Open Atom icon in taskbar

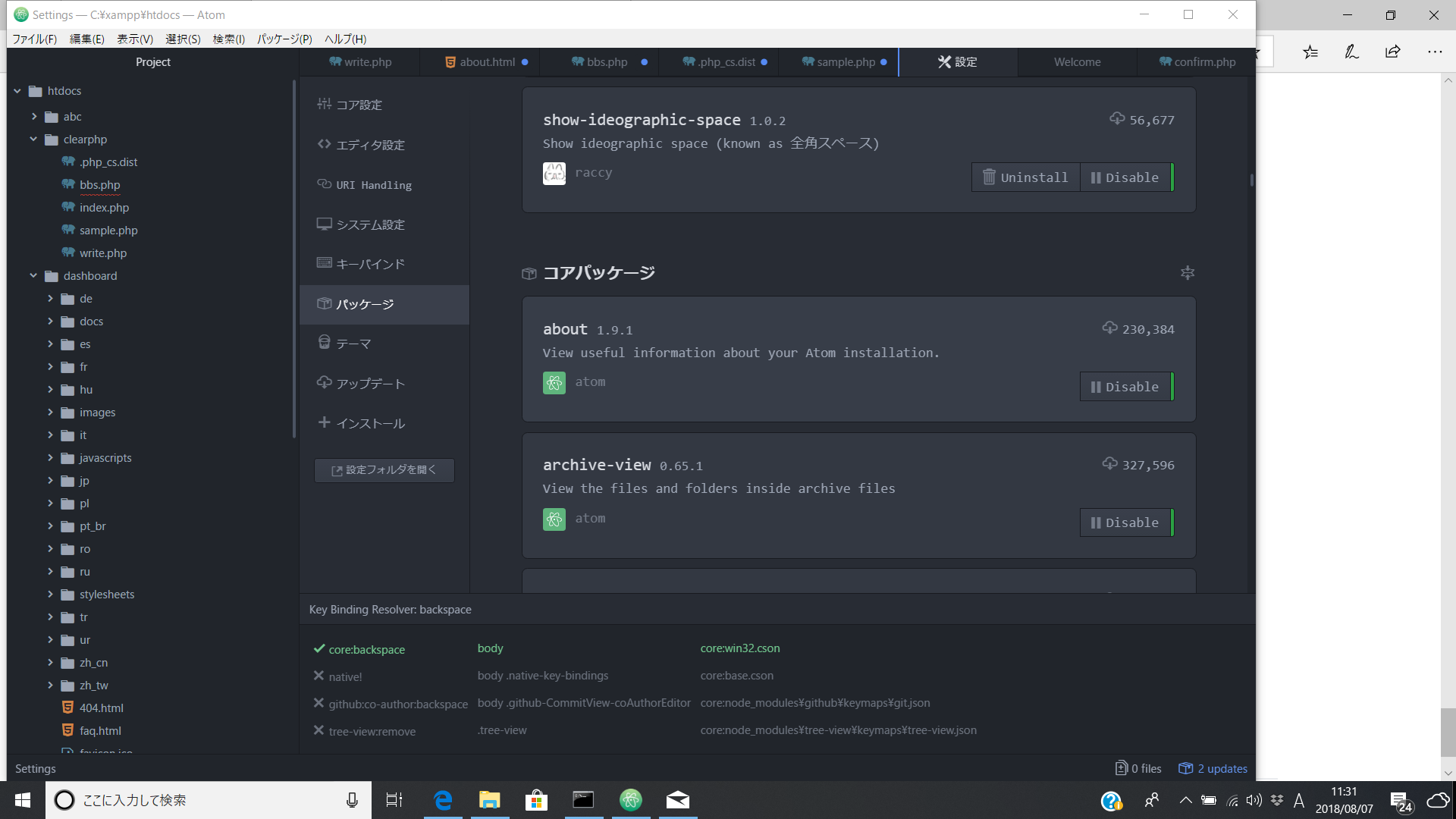pyautogui.click(x=630, y=800)
